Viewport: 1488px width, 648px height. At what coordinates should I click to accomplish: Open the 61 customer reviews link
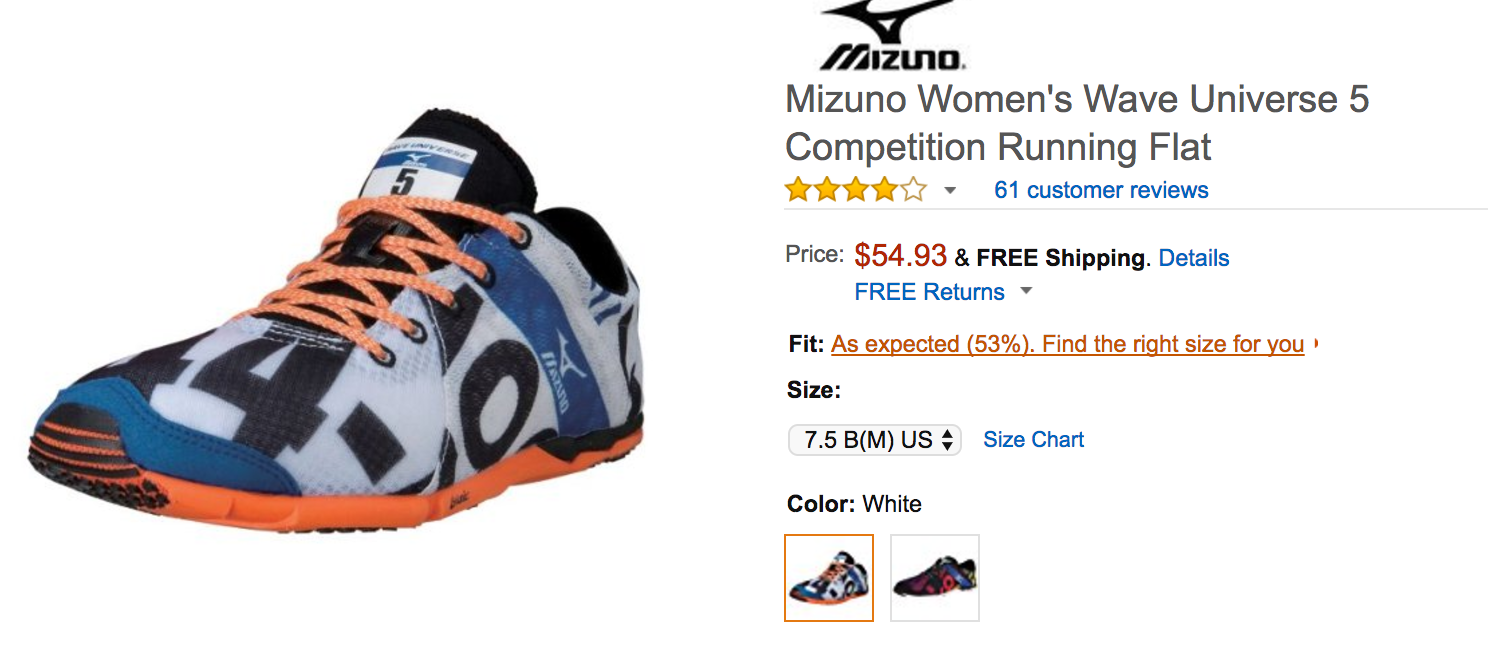point(1101,190)
